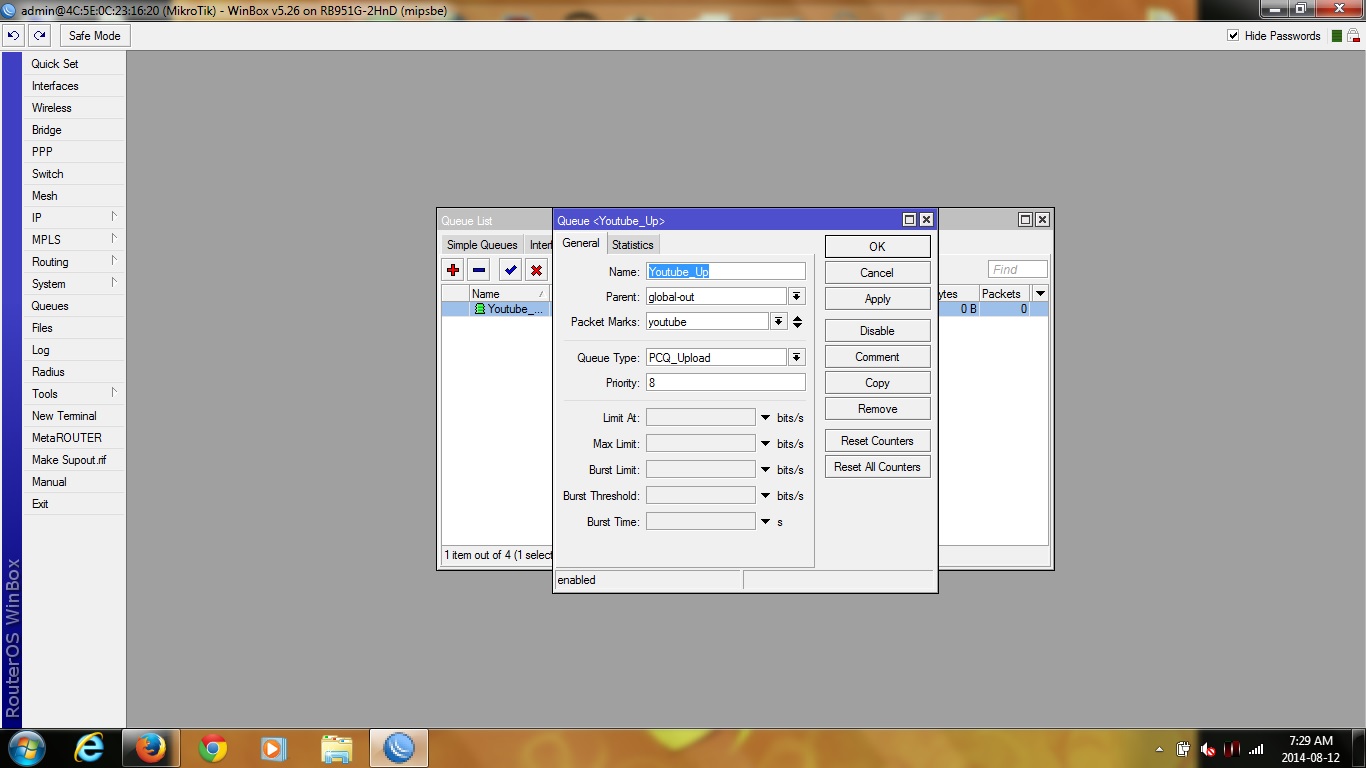Click red plus to add queue

click(x=453, y=270)
